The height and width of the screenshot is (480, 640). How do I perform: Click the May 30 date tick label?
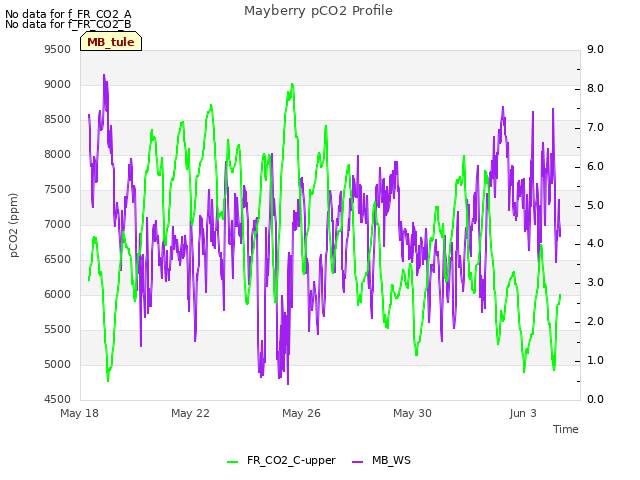412,413
